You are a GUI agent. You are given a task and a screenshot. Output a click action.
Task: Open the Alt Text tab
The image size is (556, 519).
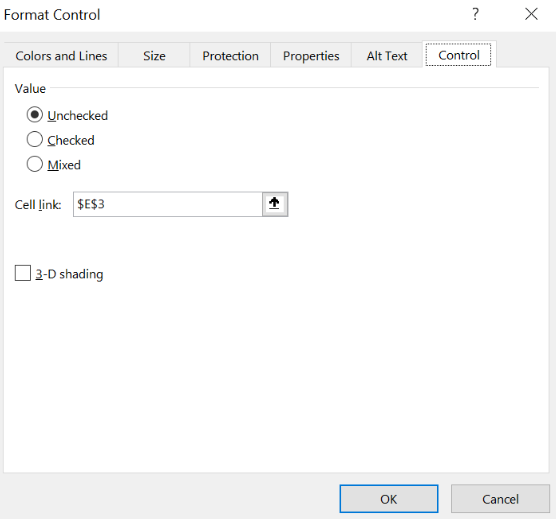pyautogui.click(x=387, y=56)
